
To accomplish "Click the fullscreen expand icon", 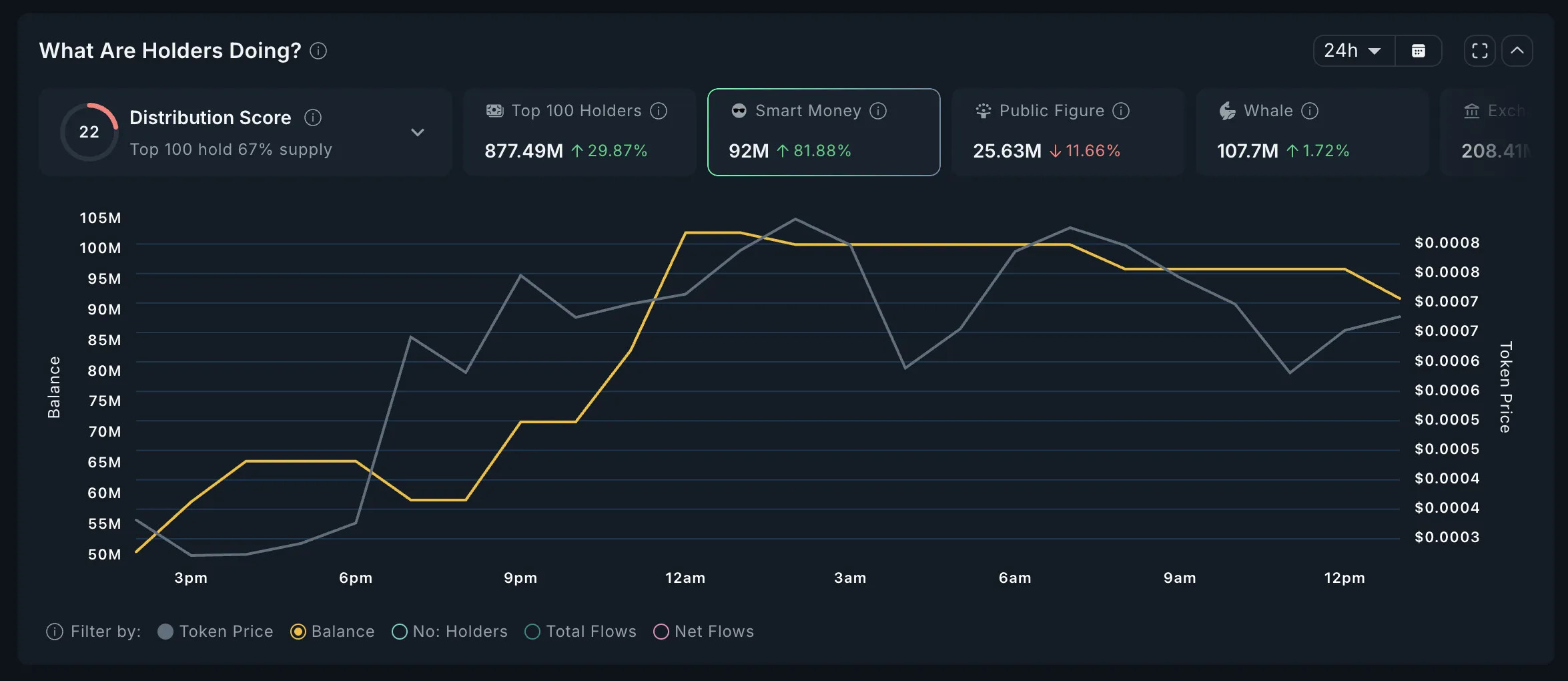I will 1479,50.
